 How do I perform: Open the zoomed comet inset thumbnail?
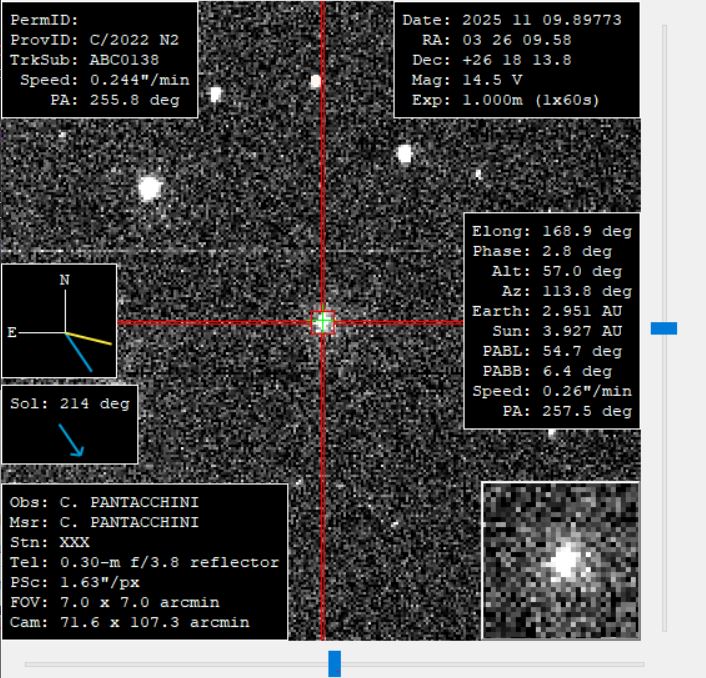tap(560, 560)
